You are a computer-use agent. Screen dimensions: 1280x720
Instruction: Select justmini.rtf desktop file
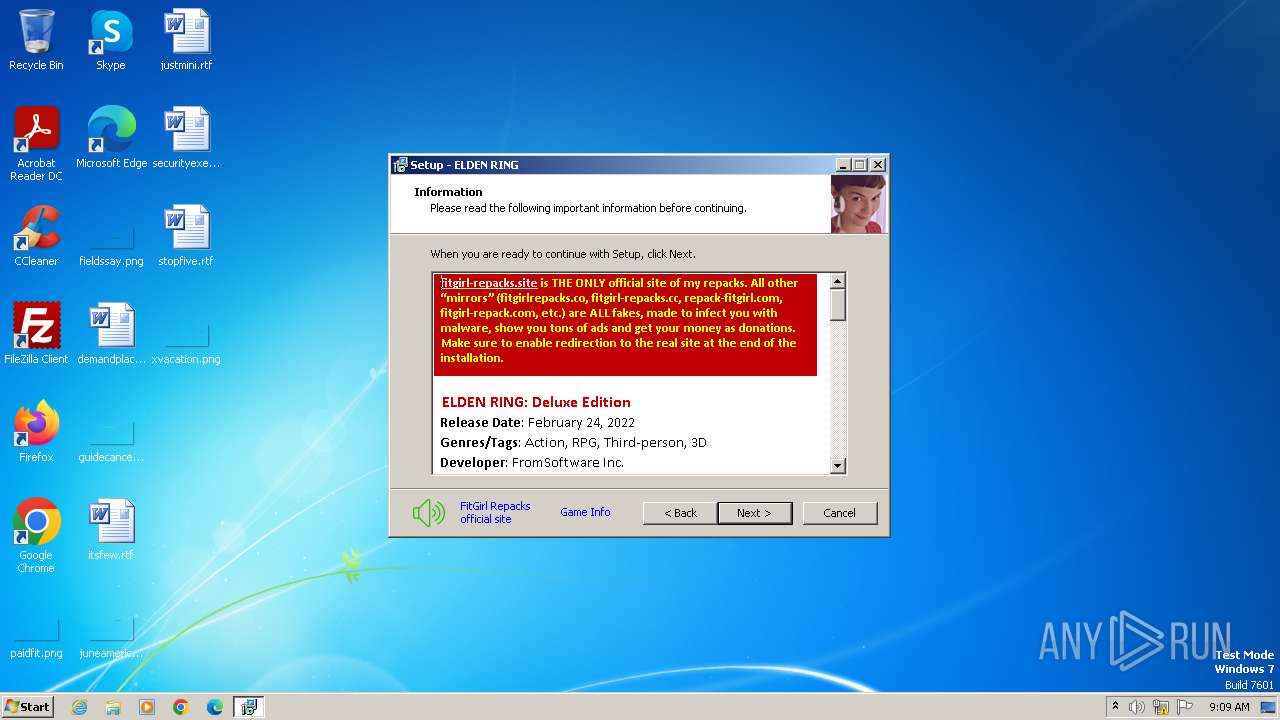tap(186, 40)
